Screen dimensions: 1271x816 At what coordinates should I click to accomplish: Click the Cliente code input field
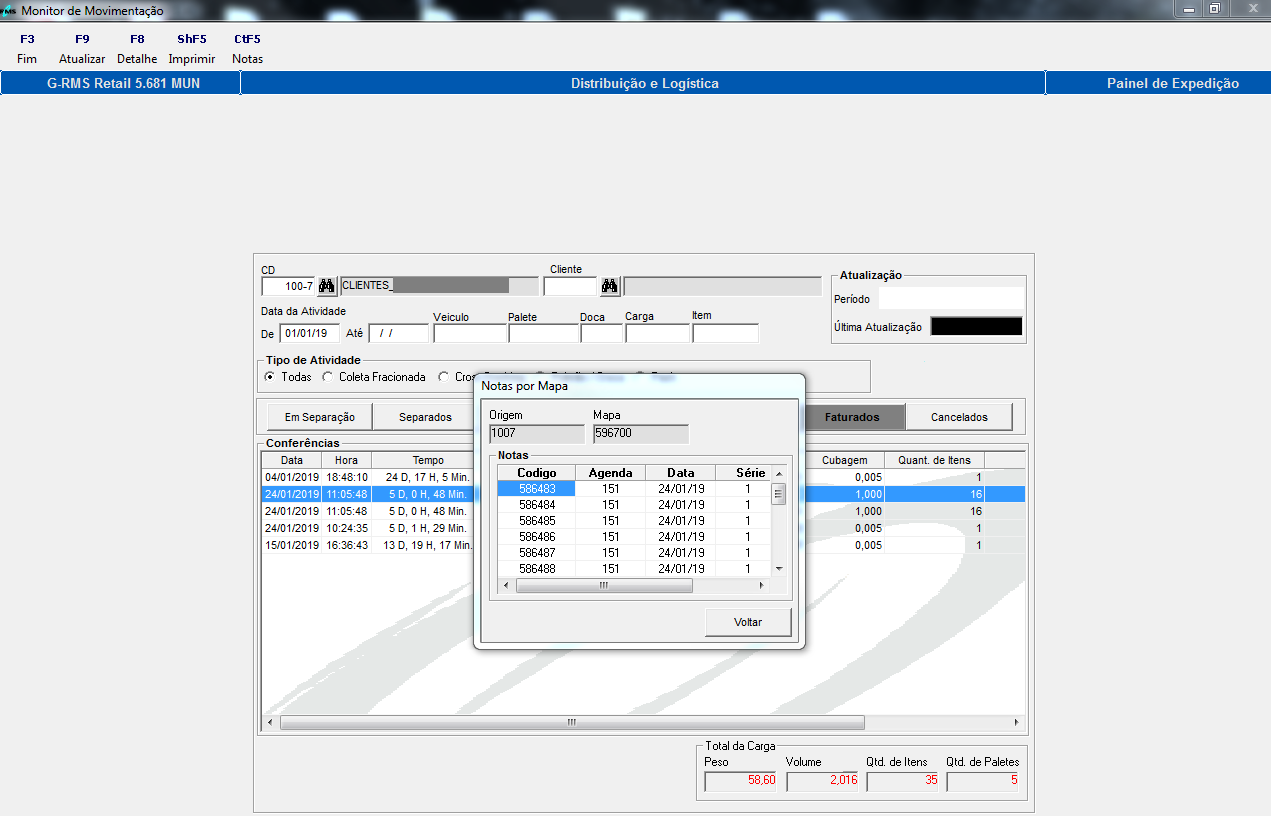[x=570, y=286]
